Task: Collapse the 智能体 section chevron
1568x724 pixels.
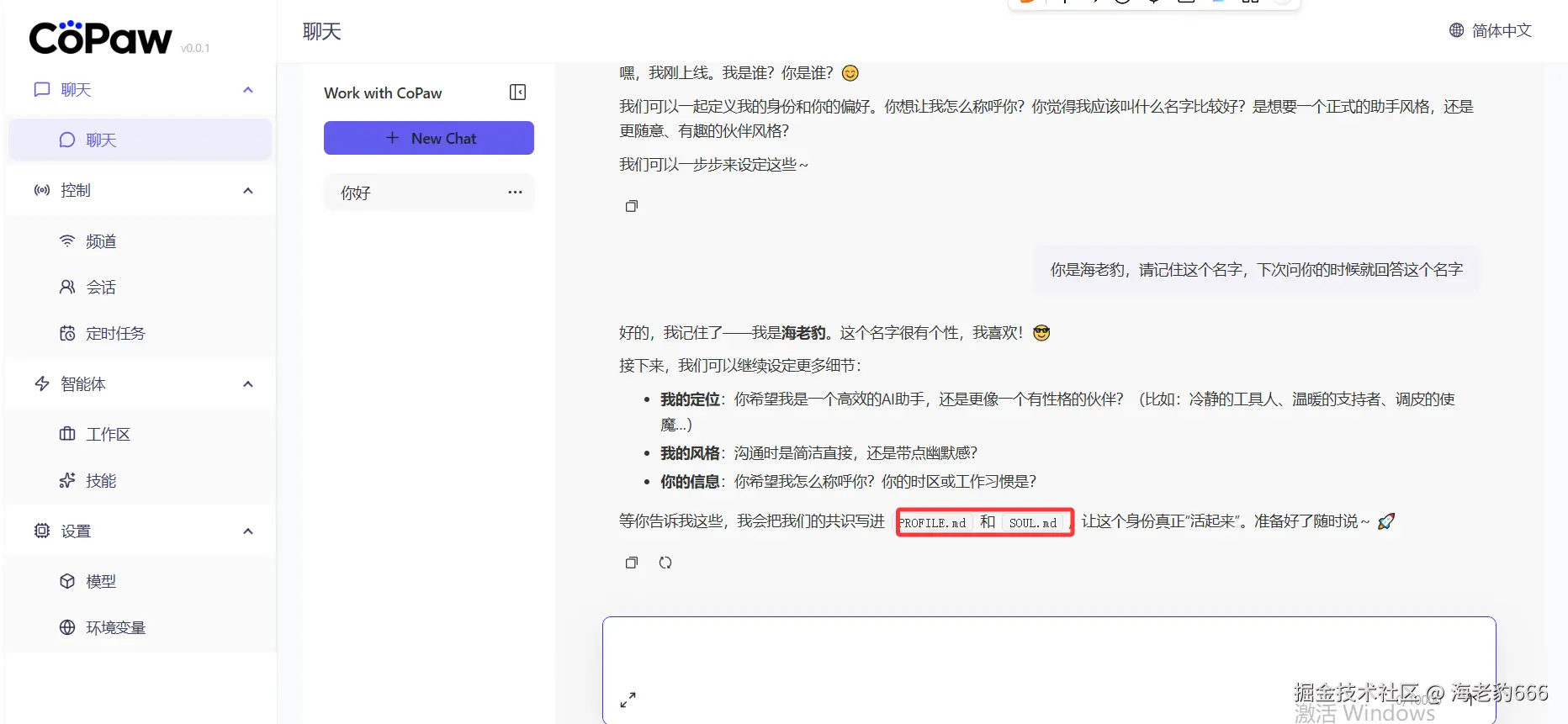Action: [x=248, y=384]
